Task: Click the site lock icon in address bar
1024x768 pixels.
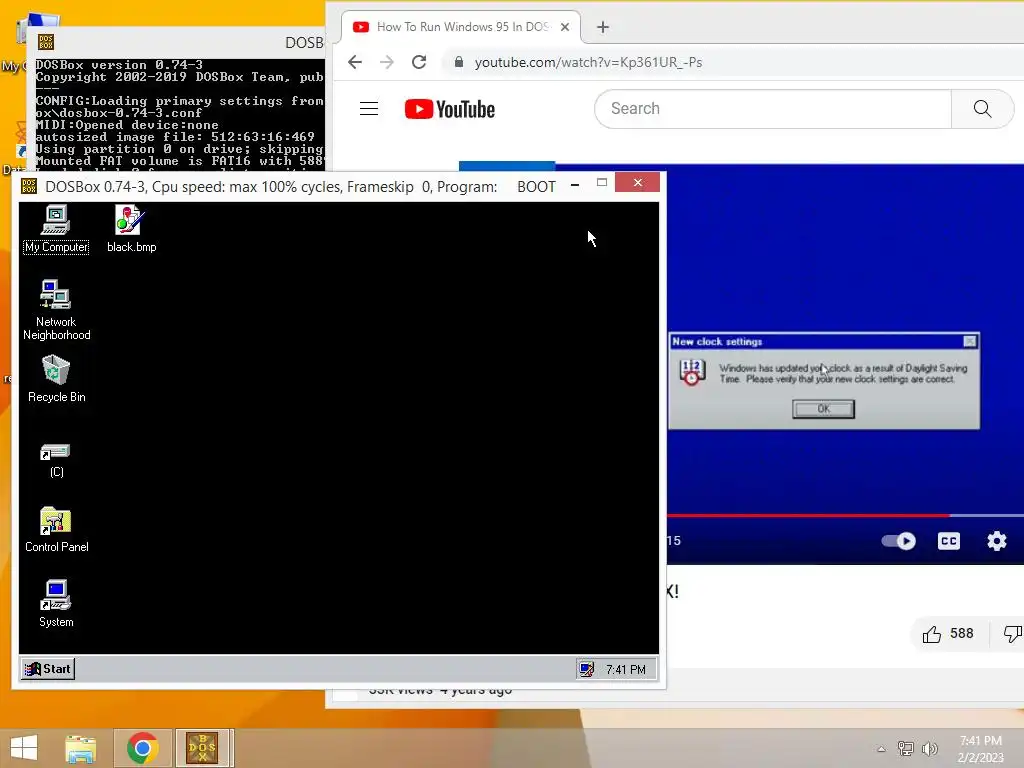Action: click(458, 62)
